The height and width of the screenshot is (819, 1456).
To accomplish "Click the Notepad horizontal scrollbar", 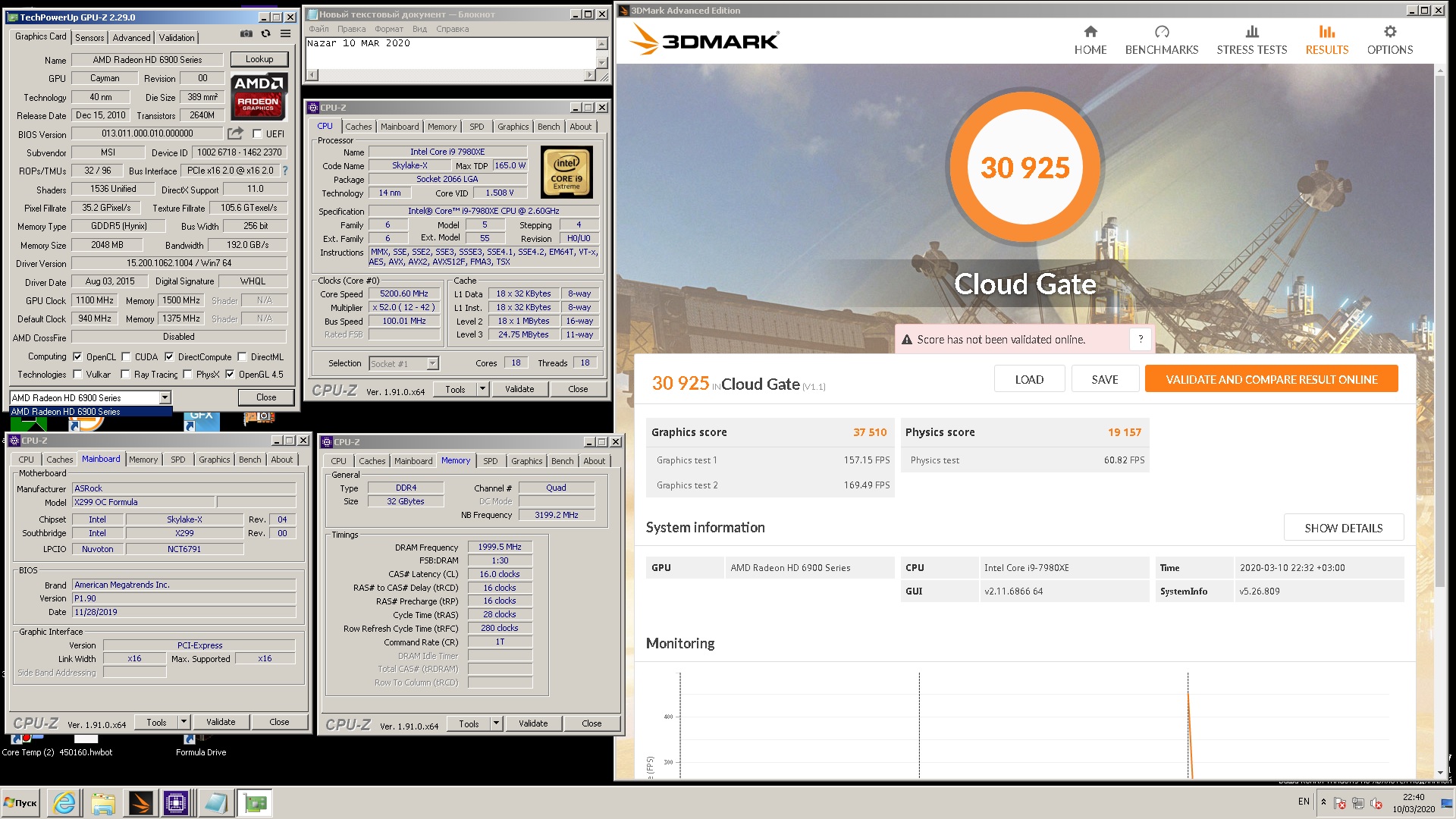I will pyautogui.click(x=451, y=75).
